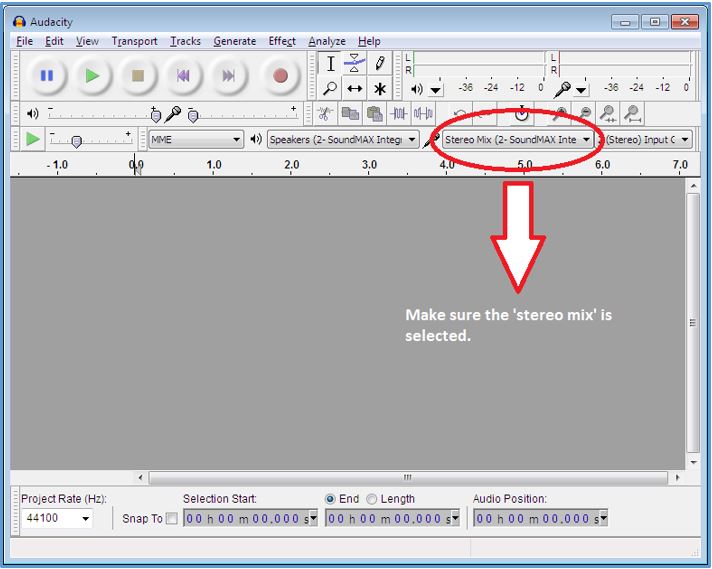Image resolution: width=712 pixels, height=569 pixels.
Task: Click the playback speed slider handle
Action: point(77,142)
